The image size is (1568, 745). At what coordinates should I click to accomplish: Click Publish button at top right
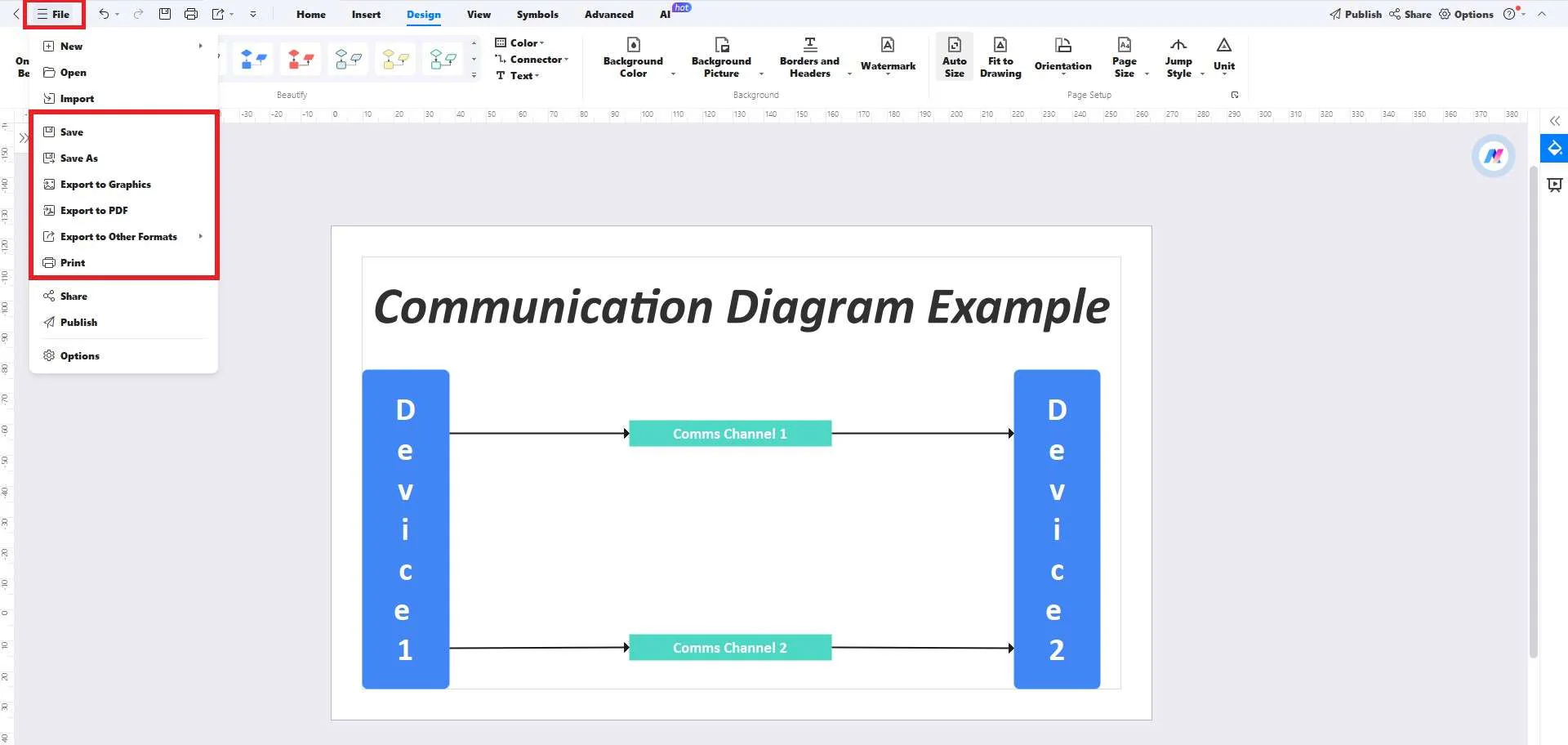click(1356, 14)
